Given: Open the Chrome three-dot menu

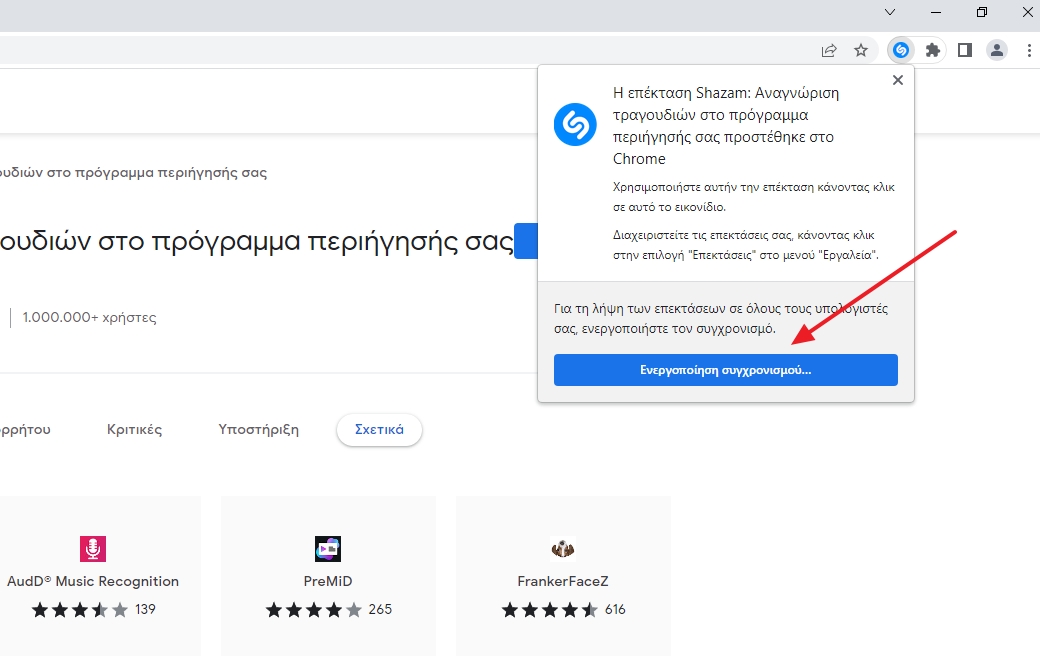Looking at the screenshot, I should click(1028, 49).
